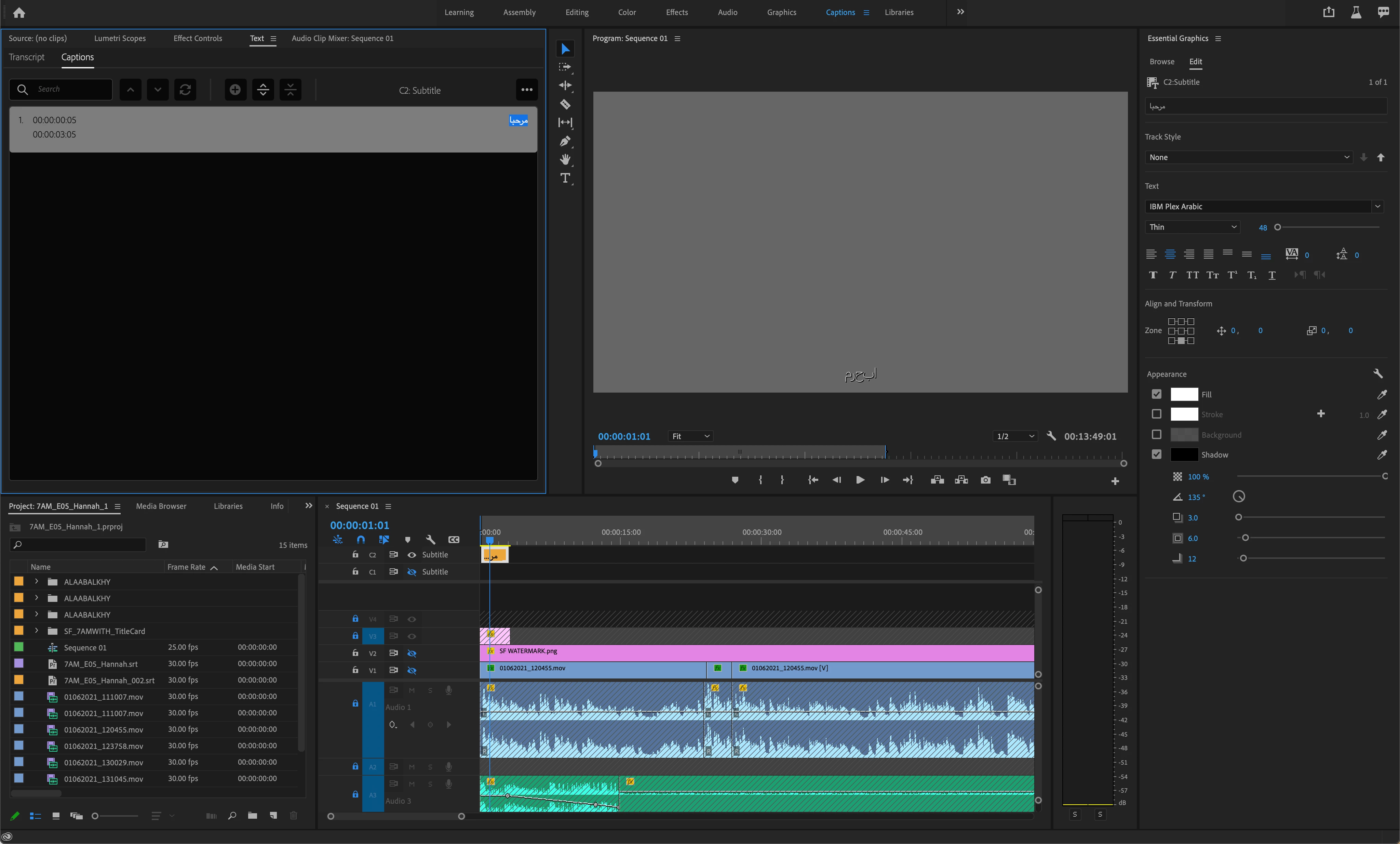Enable the Stroke checkbox

[1156, 414]
